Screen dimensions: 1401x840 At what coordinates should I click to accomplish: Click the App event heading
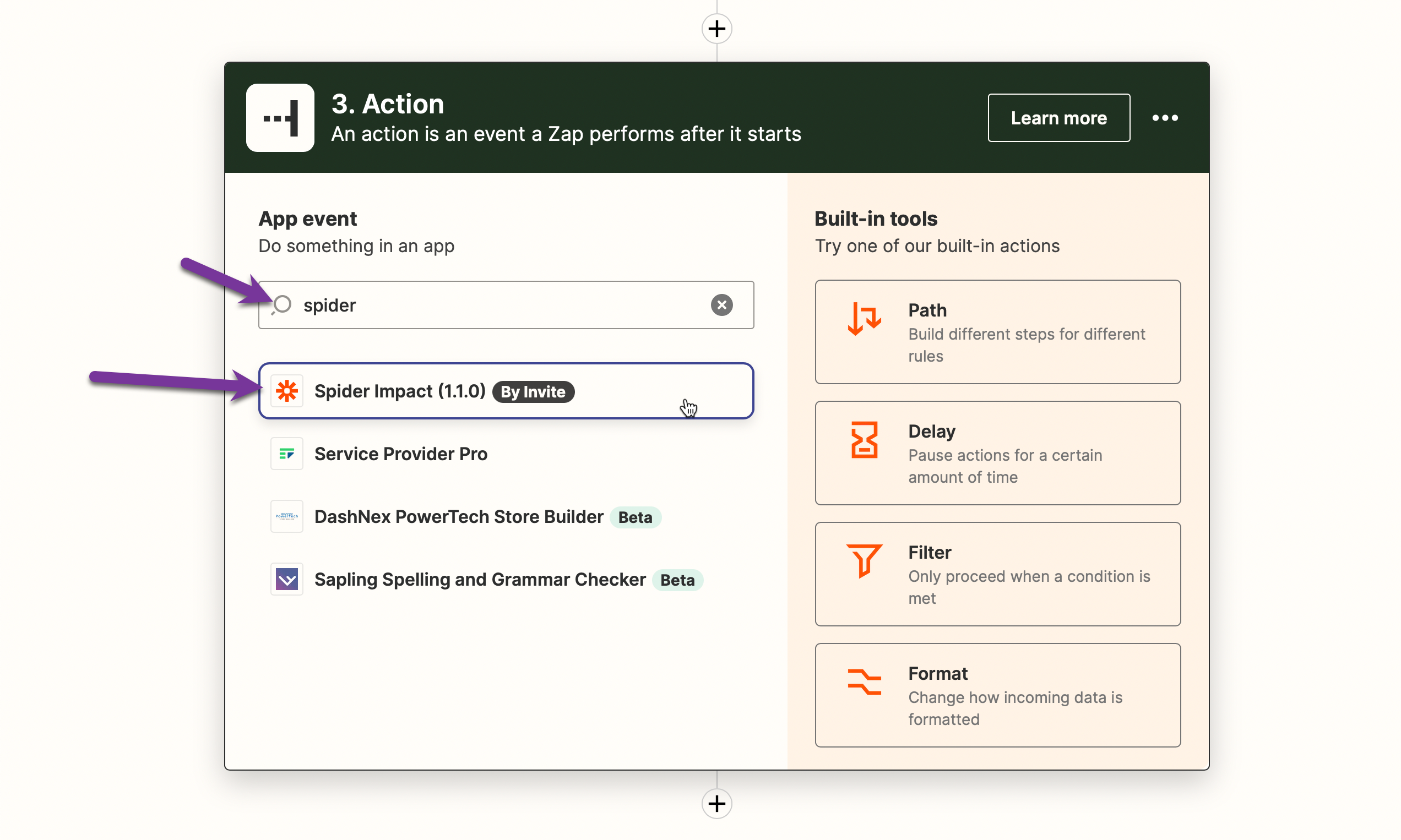point(307,219)
